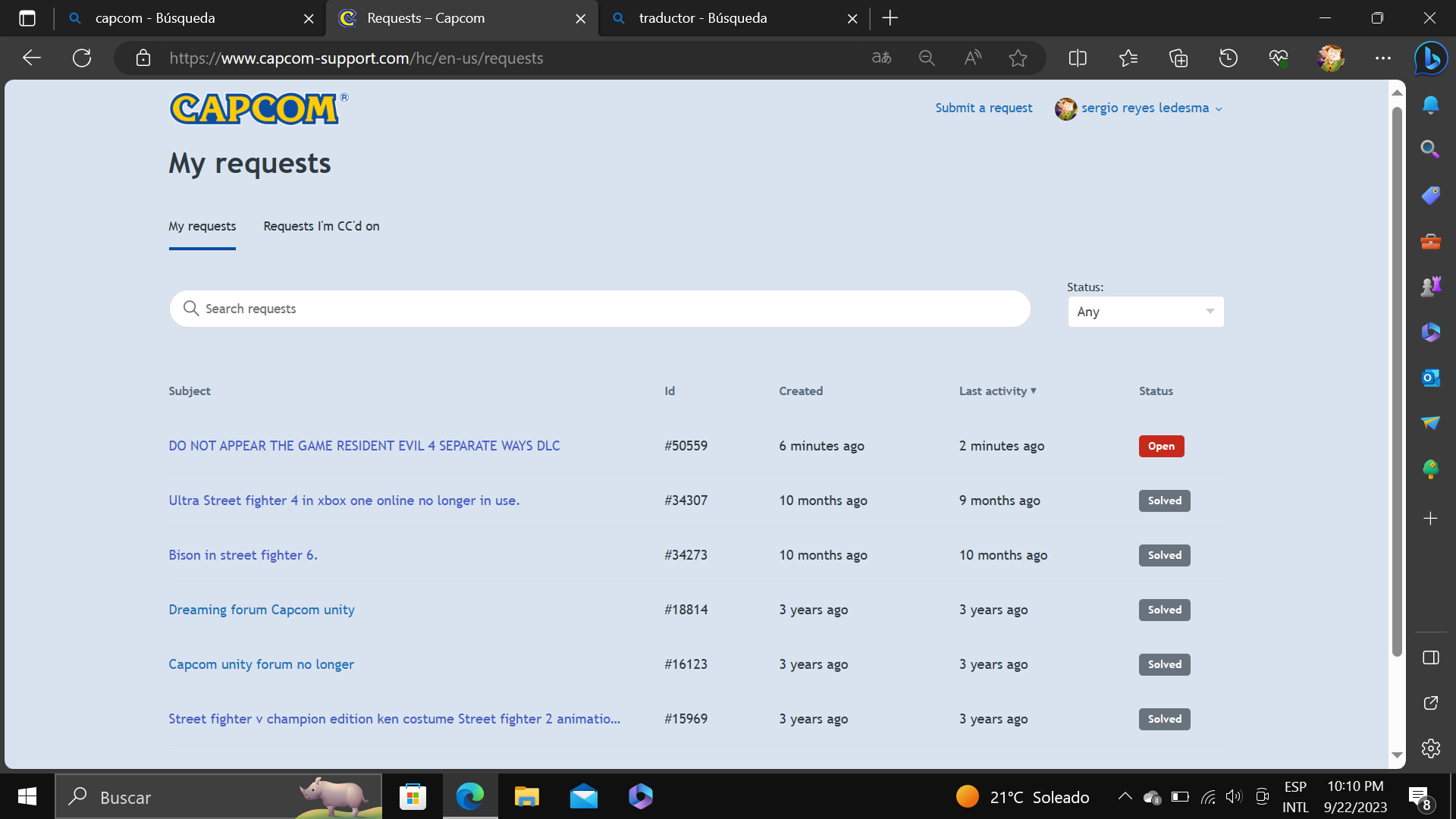The height and width of the screenshot is (819, 1456).
Task: Open Bison in street fighter 6 request
Action: [243, 555]
